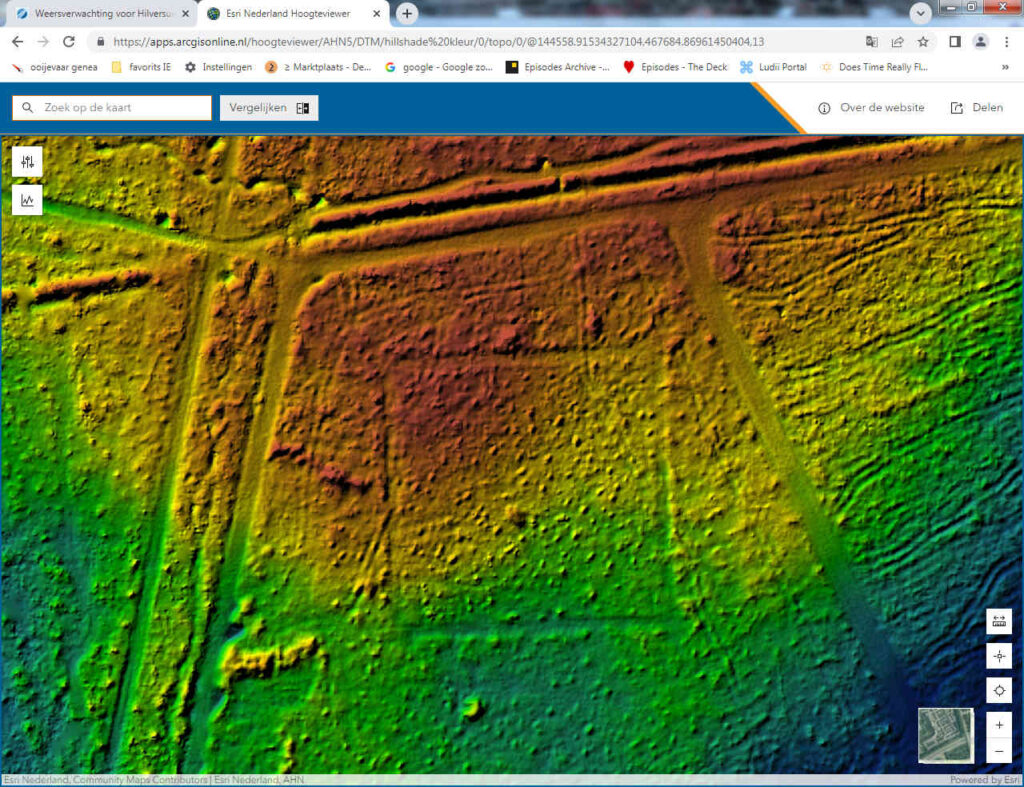Open Over de website info

[870, 108]
